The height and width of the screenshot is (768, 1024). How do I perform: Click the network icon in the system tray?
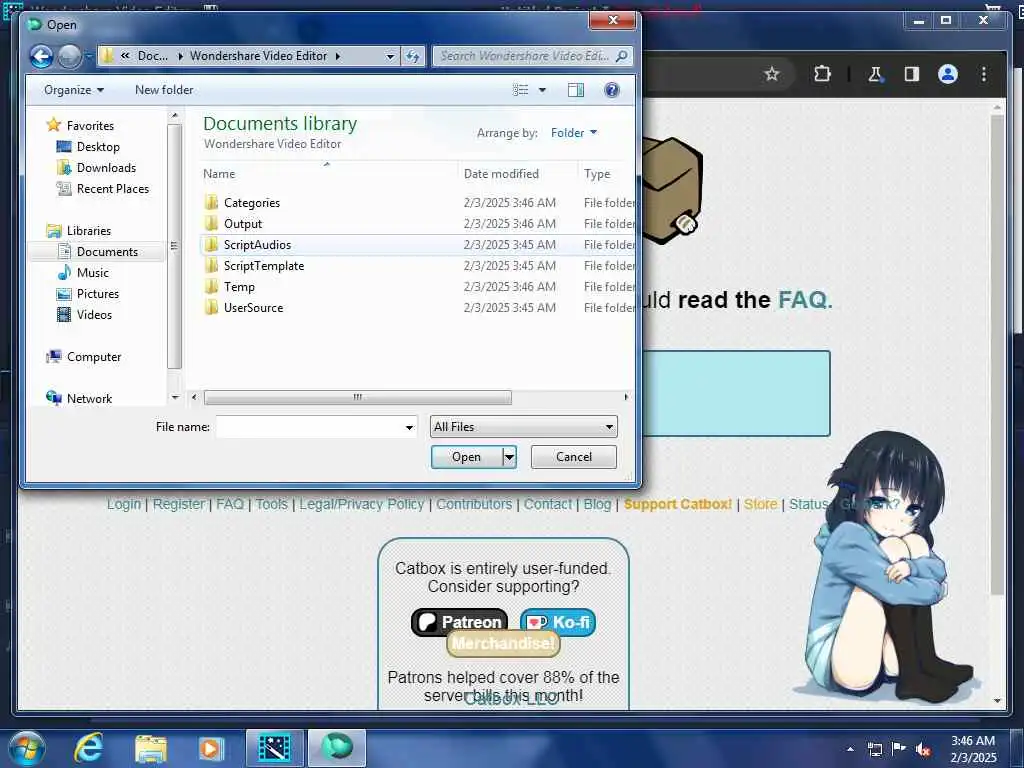pos(874,749)
